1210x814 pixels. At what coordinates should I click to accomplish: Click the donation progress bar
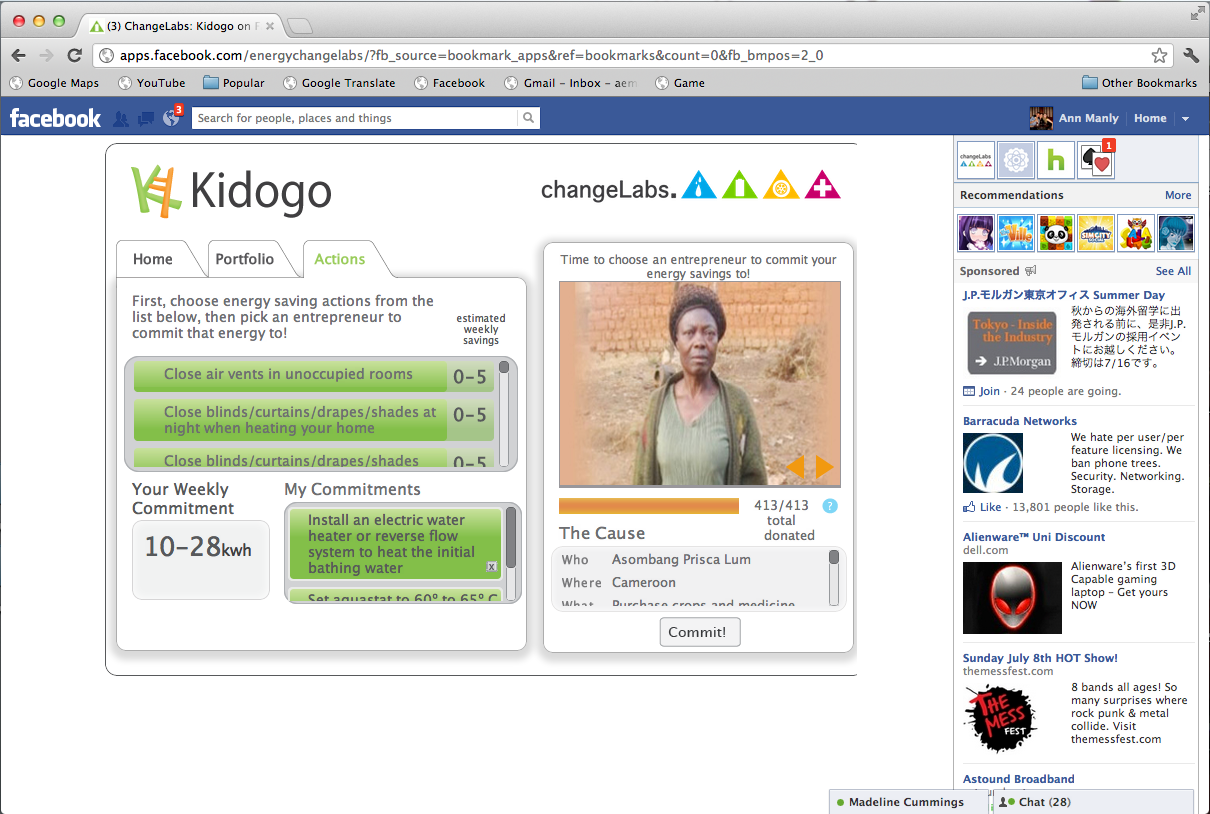(649, 506)
